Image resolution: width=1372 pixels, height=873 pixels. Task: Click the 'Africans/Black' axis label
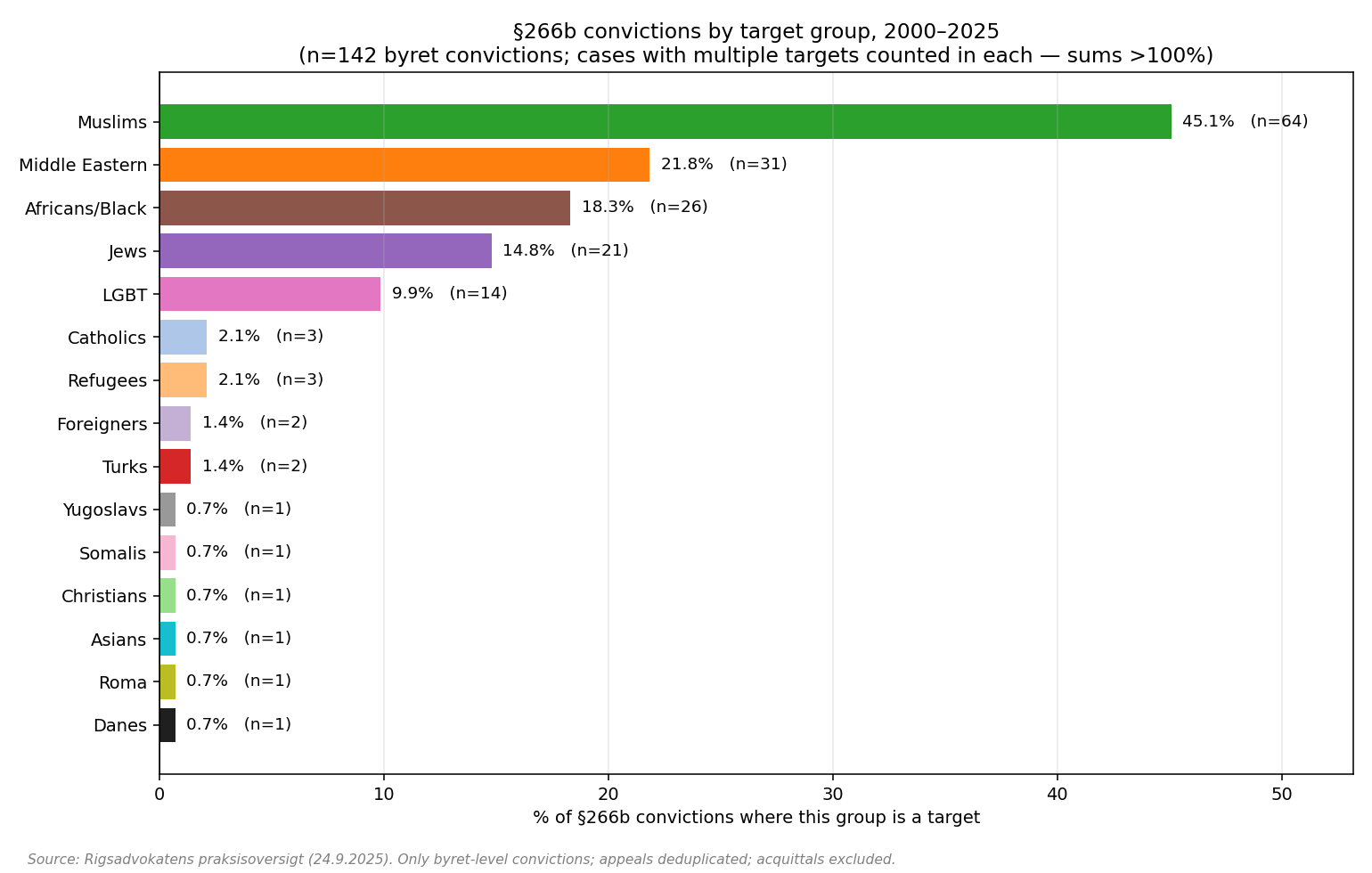(x=86, y=208)
